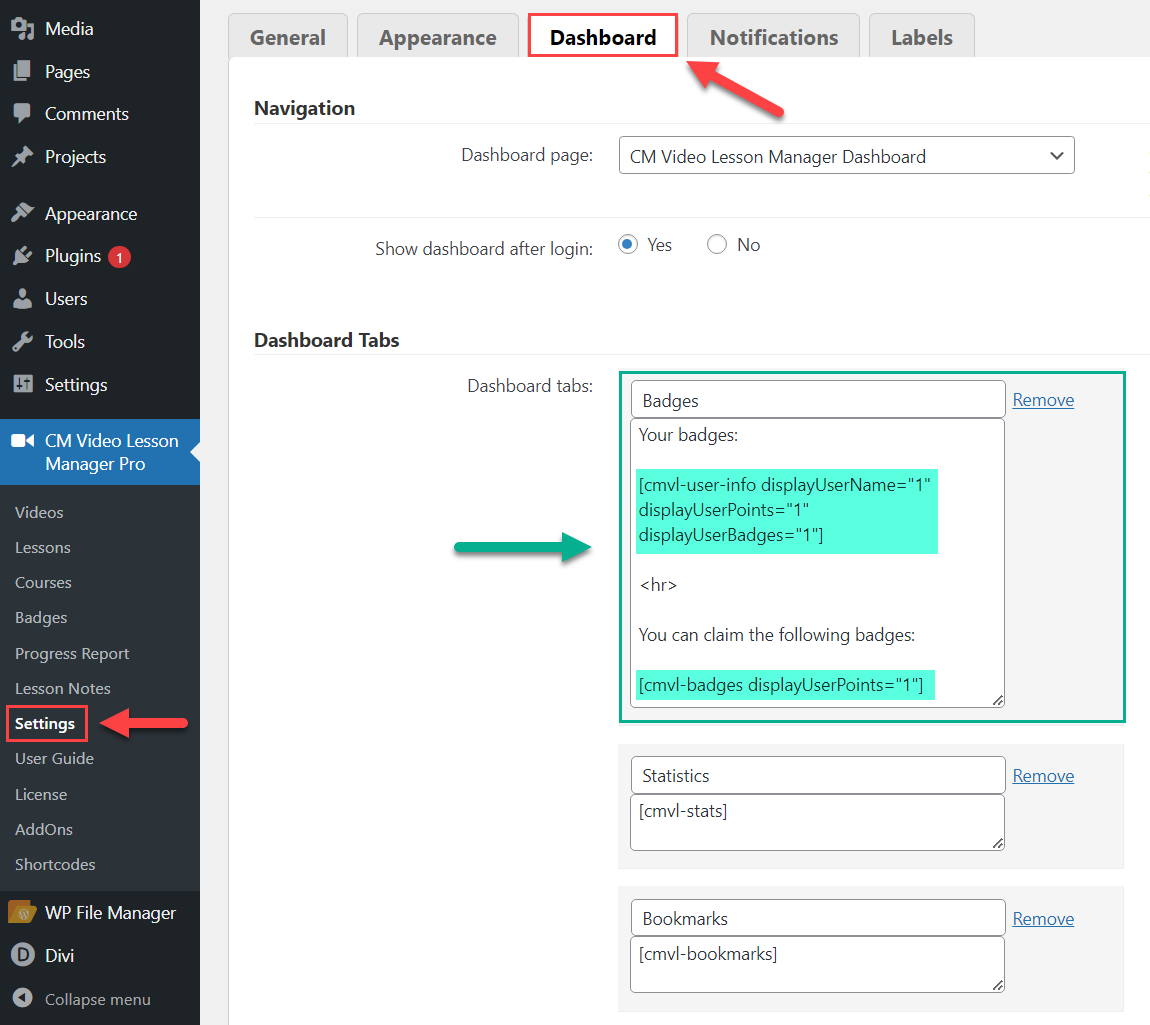The width and height of the screenshot is (1150, 1025).
Task: Click resize handle of Bookmarks textarea
Action: coord(997,985)
